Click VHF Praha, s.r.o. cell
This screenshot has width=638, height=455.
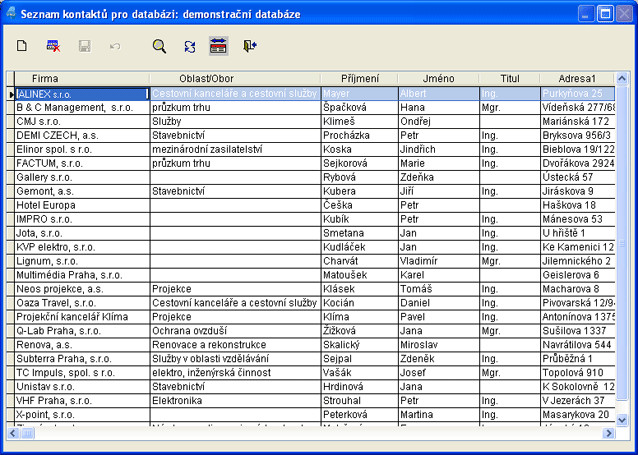[82, 400]
